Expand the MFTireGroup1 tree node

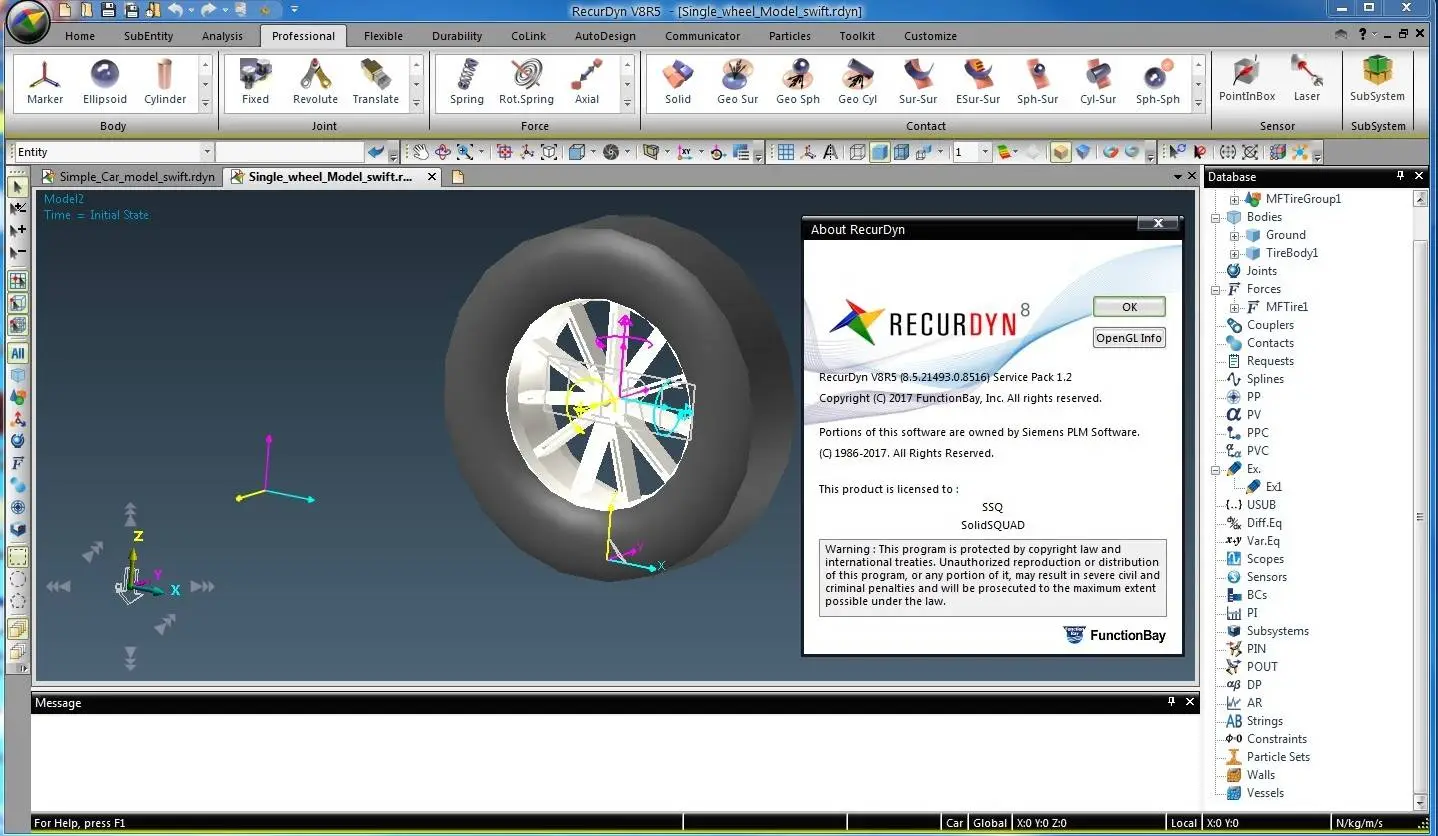(1234, 199)
